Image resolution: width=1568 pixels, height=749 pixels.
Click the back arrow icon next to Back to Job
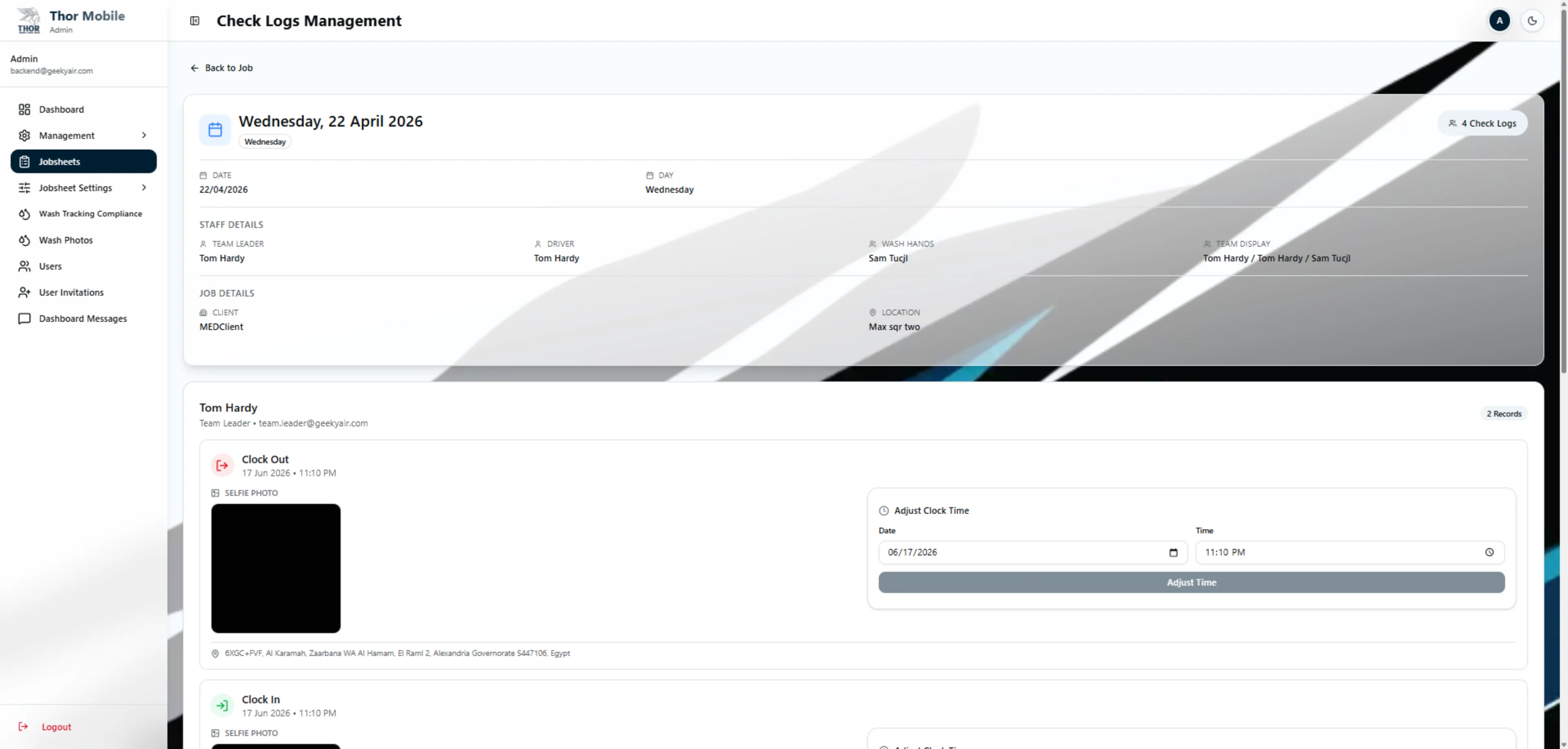click(x=195, y=68)
